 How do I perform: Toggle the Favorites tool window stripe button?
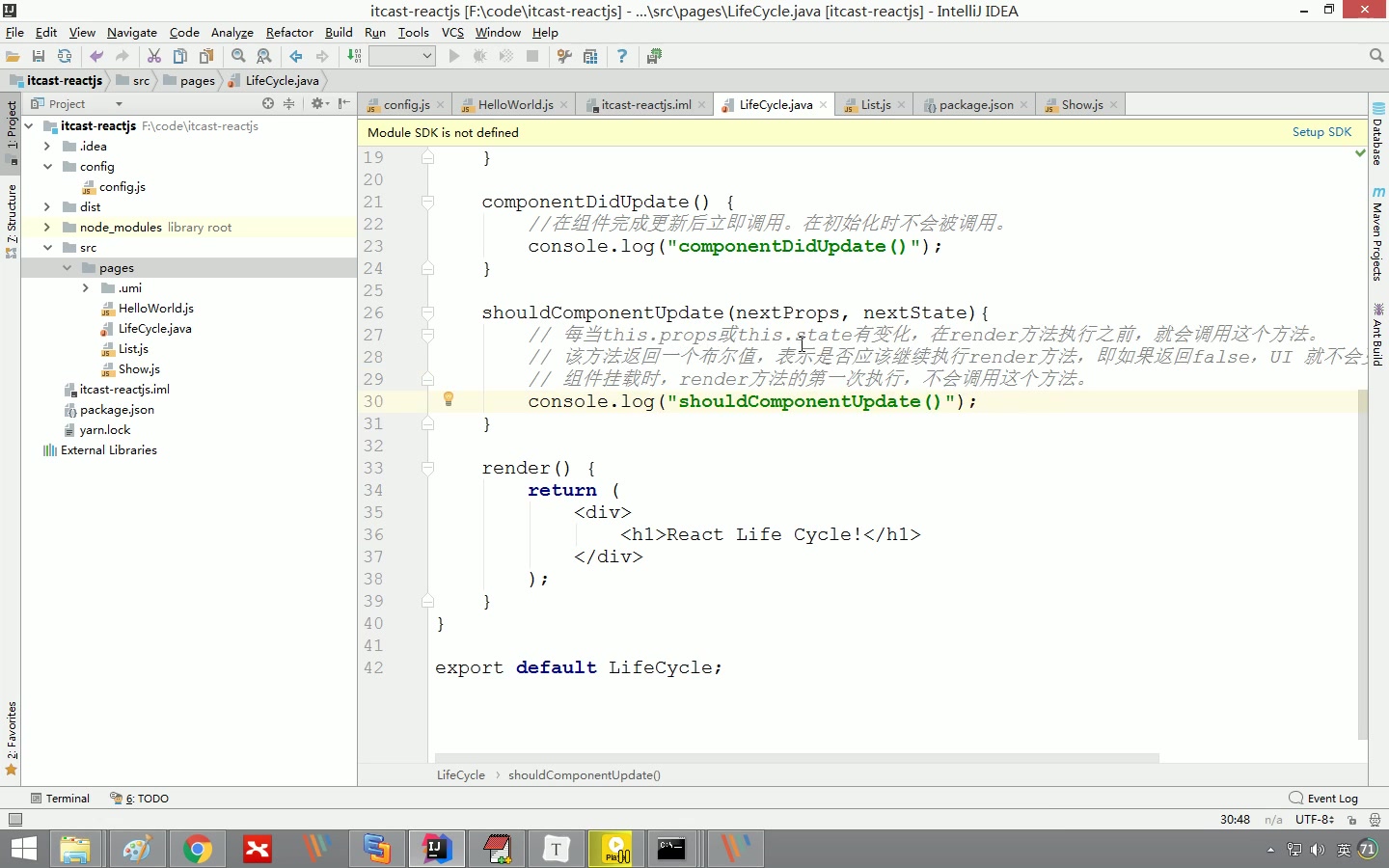click(x=11, y=739)
